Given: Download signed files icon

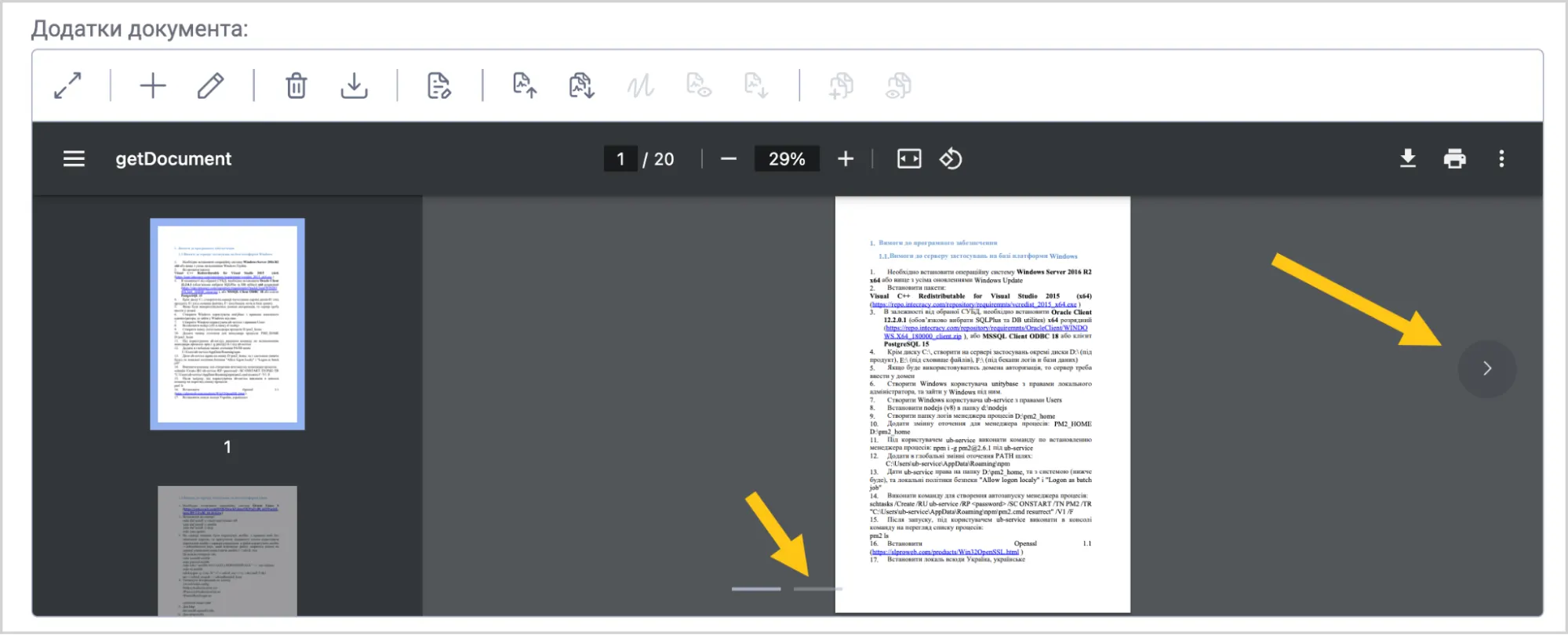Looking at the screenshot, I should [582, 85].
